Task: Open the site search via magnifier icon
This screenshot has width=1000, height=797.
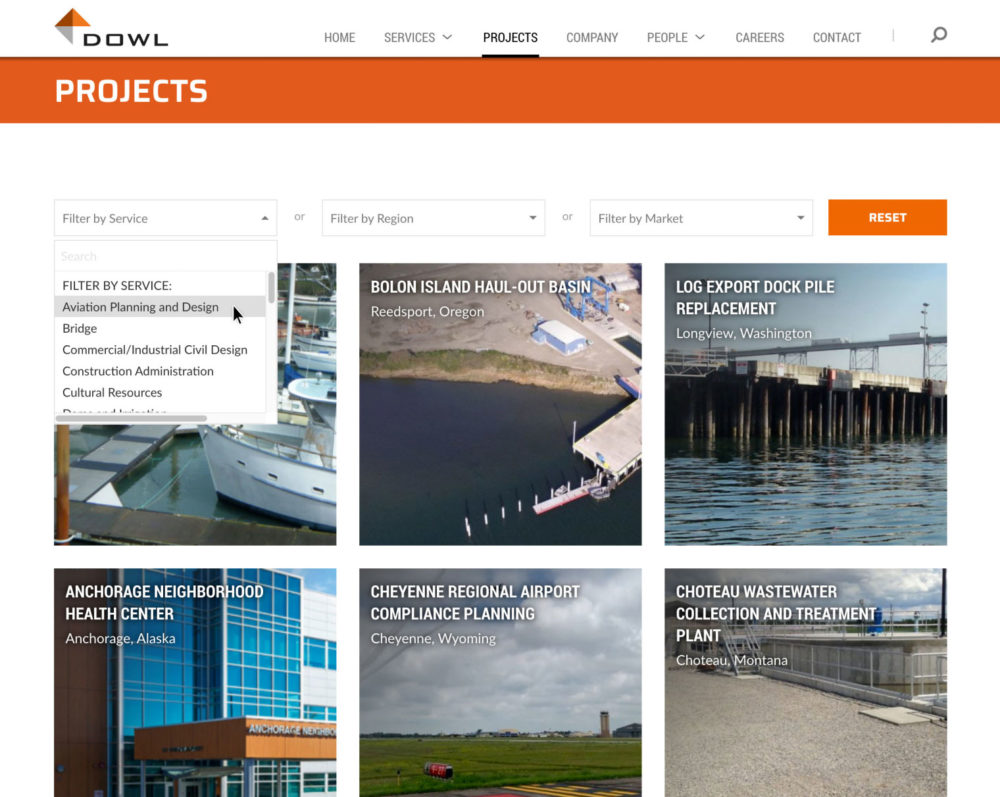Action: click(938, 33)
